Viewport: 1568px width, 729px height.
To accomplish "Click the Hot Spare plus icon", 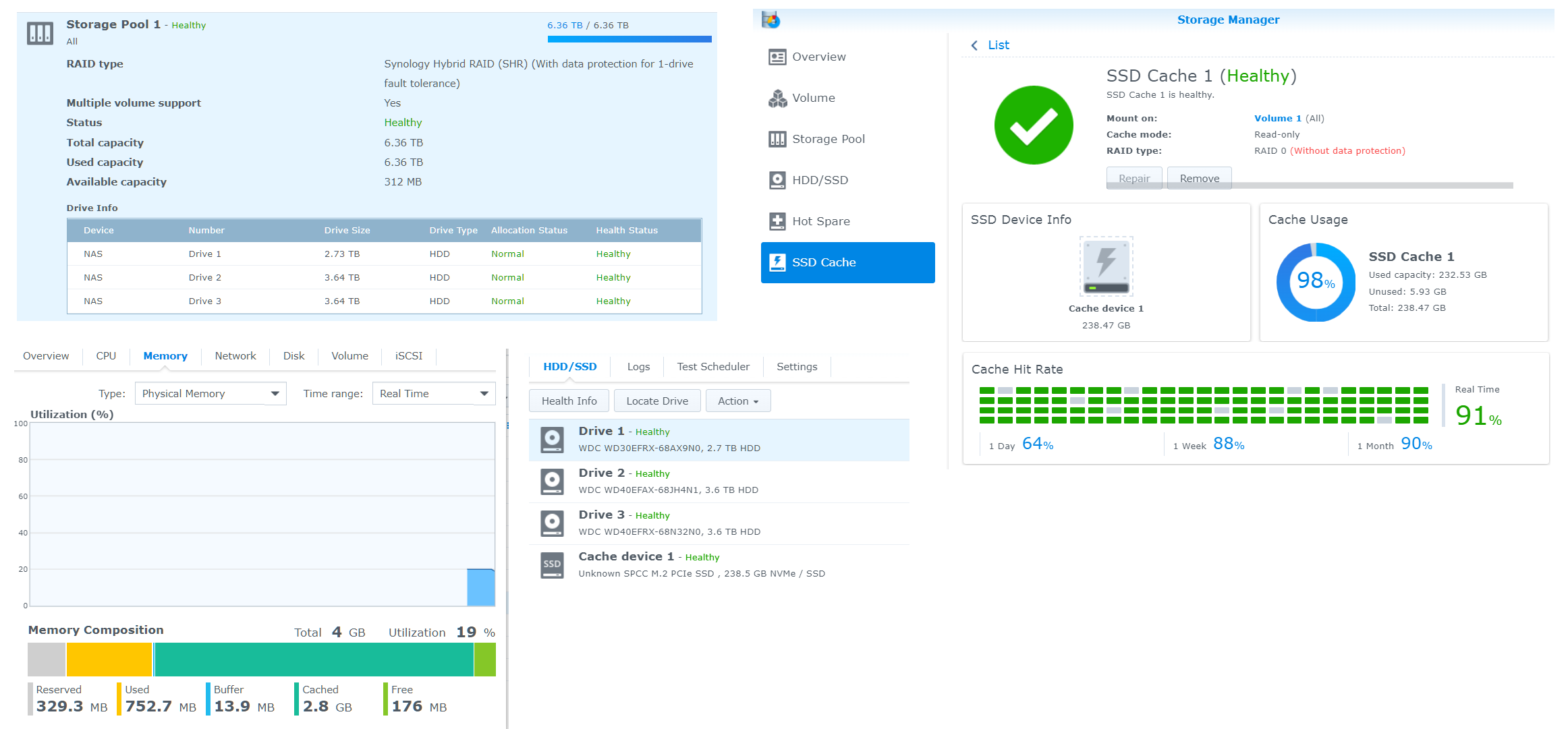I will tap(777, 221).
